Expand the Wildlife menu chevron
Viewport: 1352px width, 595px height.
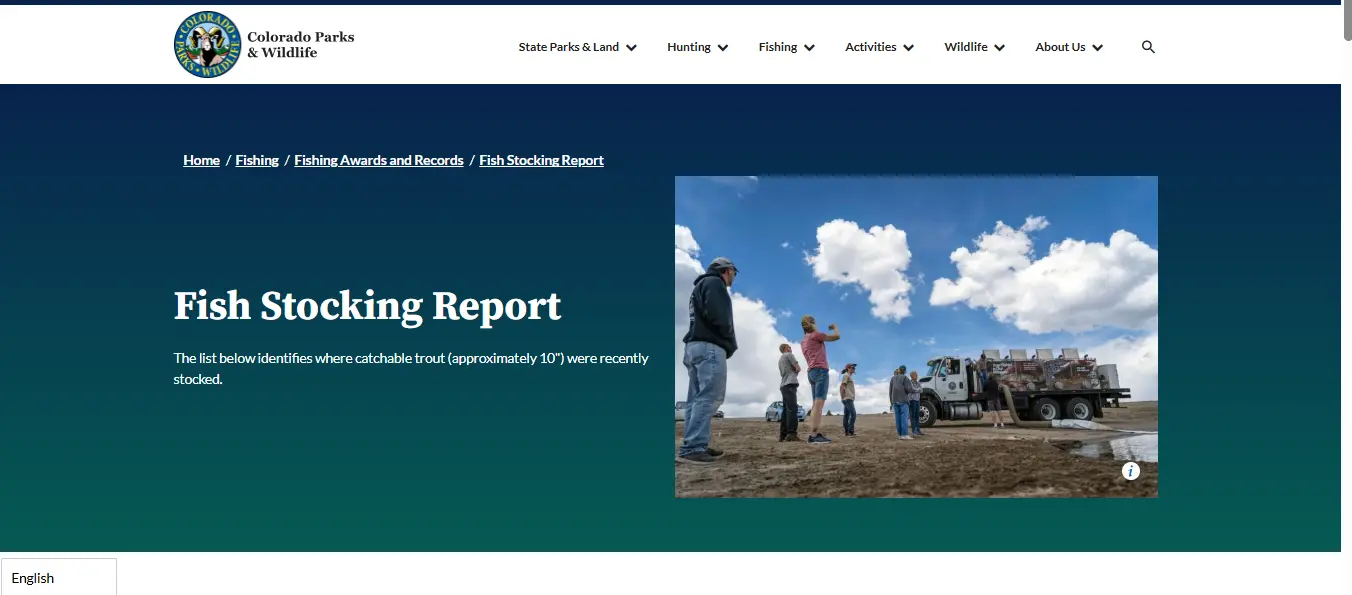click(x=999, y=48)
